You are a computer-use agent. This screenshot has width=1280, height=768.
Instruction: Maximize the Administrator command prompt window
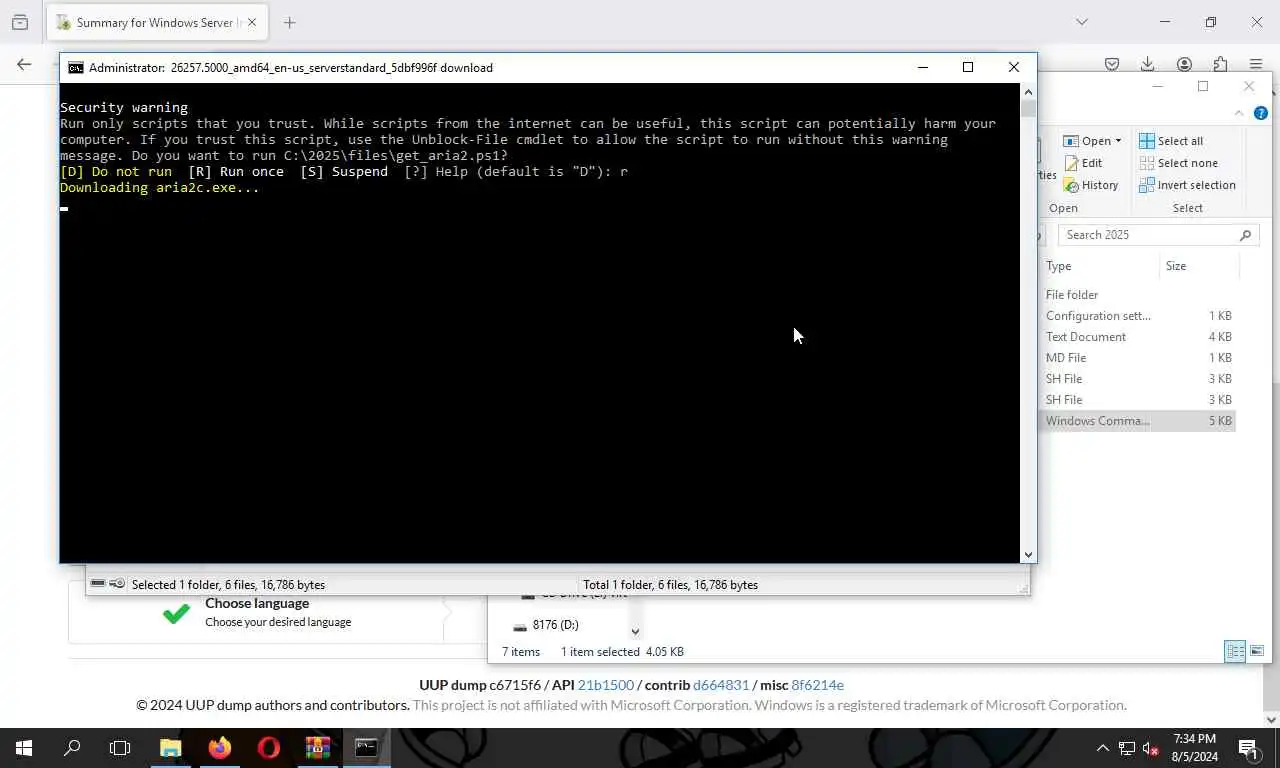(968, 67)
